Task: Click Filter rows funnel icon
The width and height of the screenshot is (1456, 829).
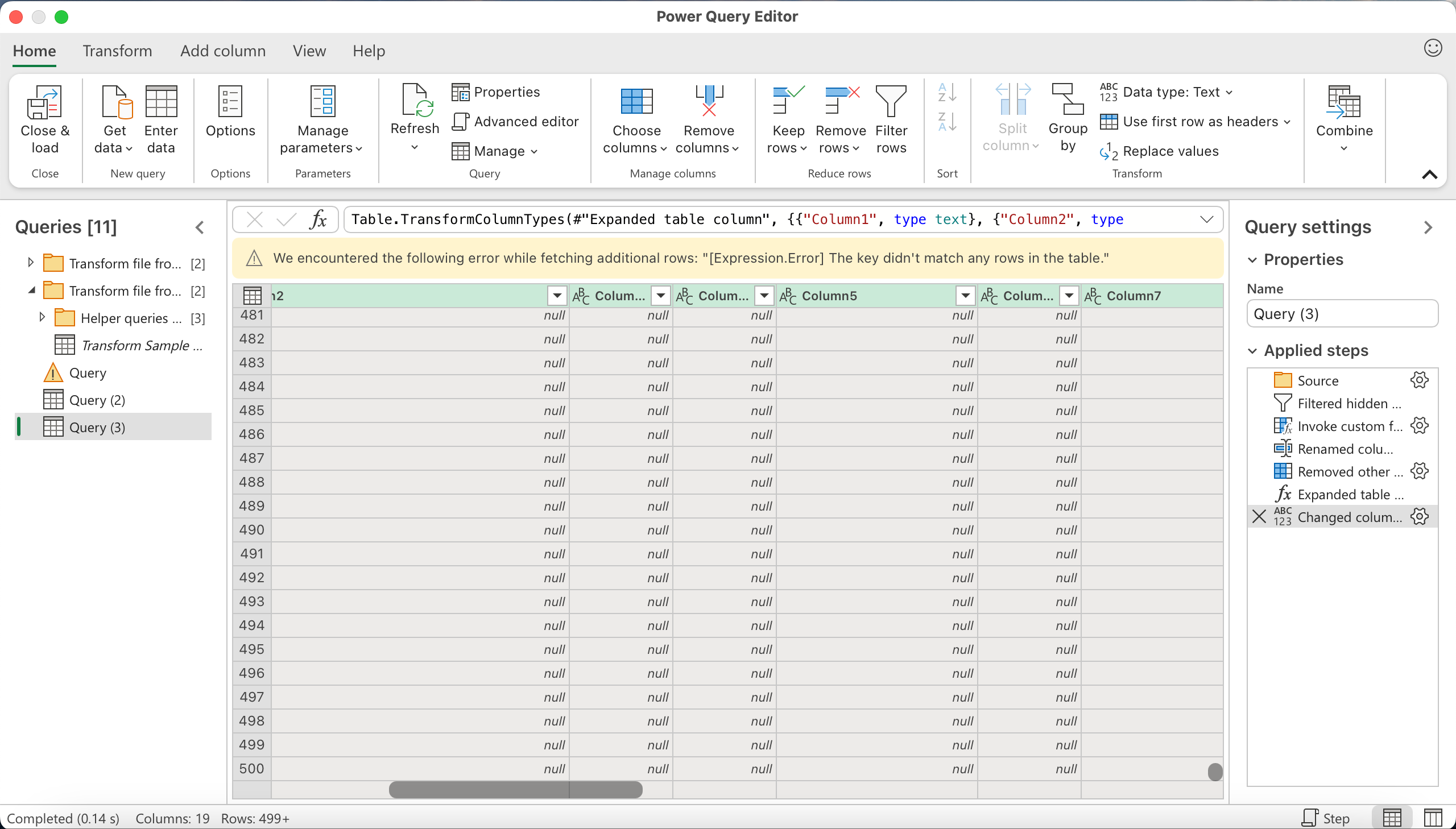Action: [x=891, y=101]
